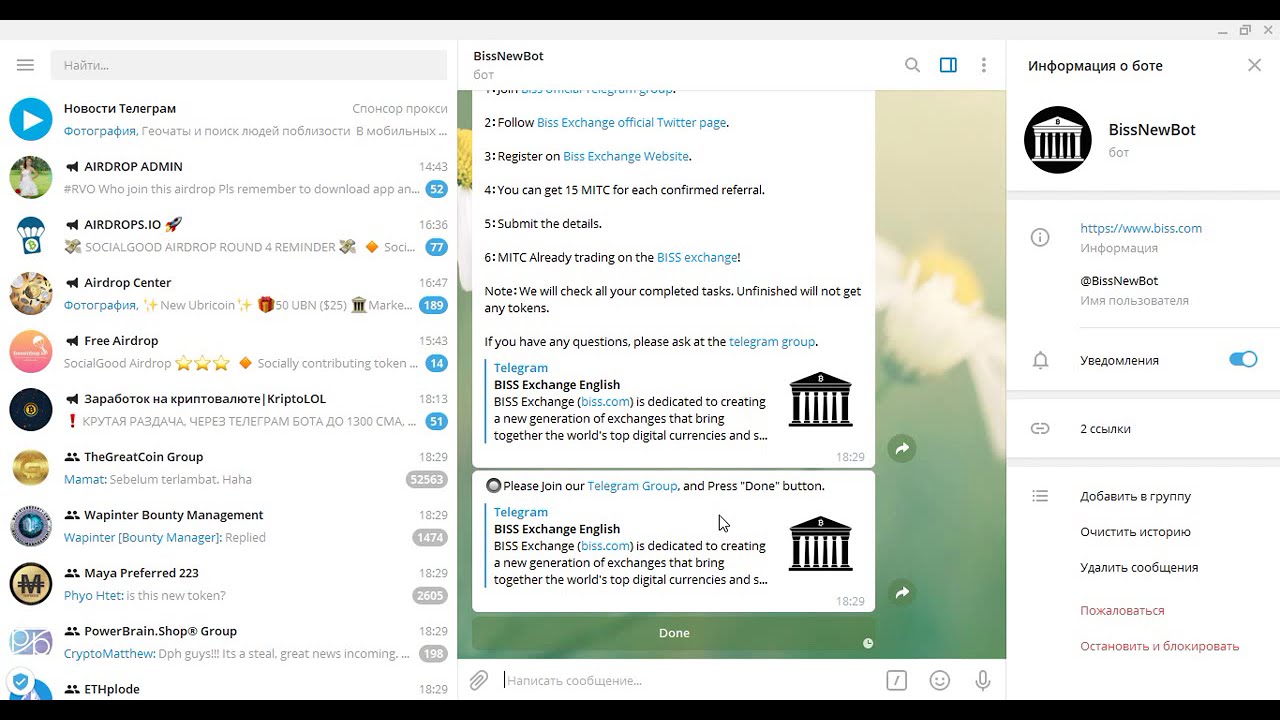The height and width of the screenshot is (720, 1280).
Task: Forward the upper message with share arrow
Action: (902, 449)
